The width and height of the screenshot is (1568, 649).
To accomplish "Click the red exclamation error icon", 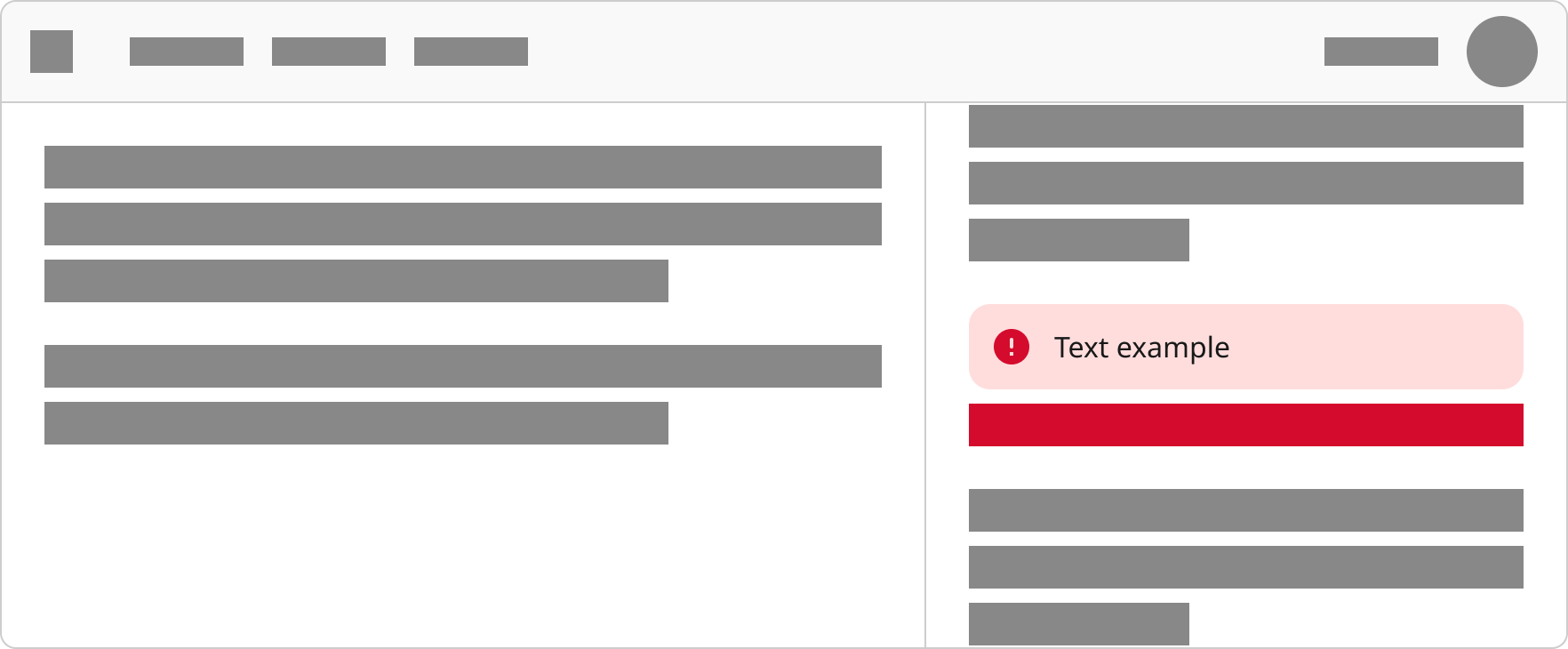I will click(x=1012, y=347).
